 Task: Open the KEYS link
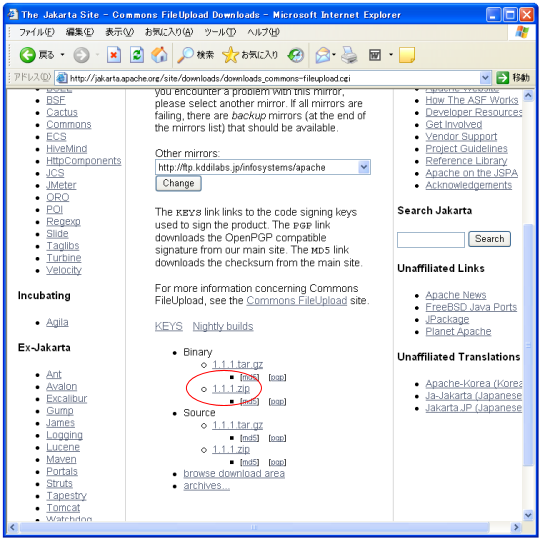pos(168,326)
